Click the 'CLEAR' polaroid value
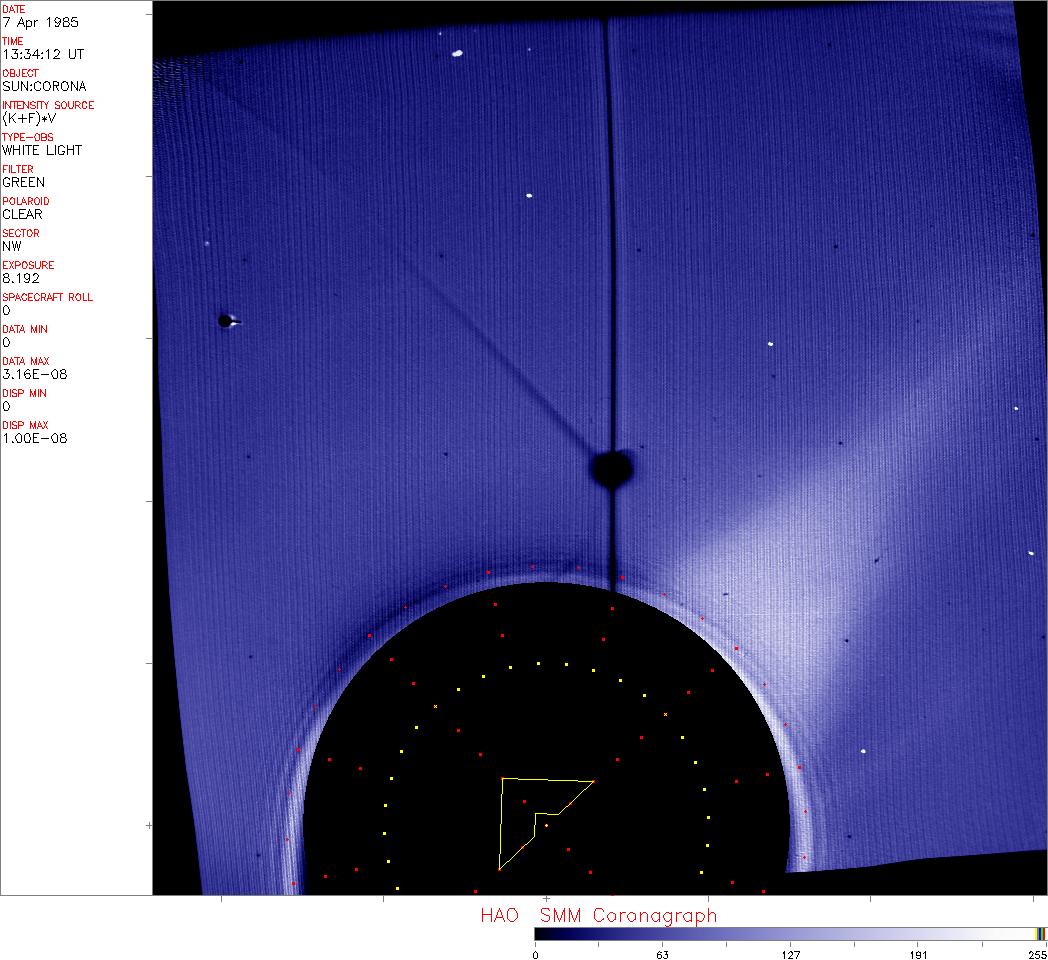Viewport: 1048px width, 960px height. 22,215
